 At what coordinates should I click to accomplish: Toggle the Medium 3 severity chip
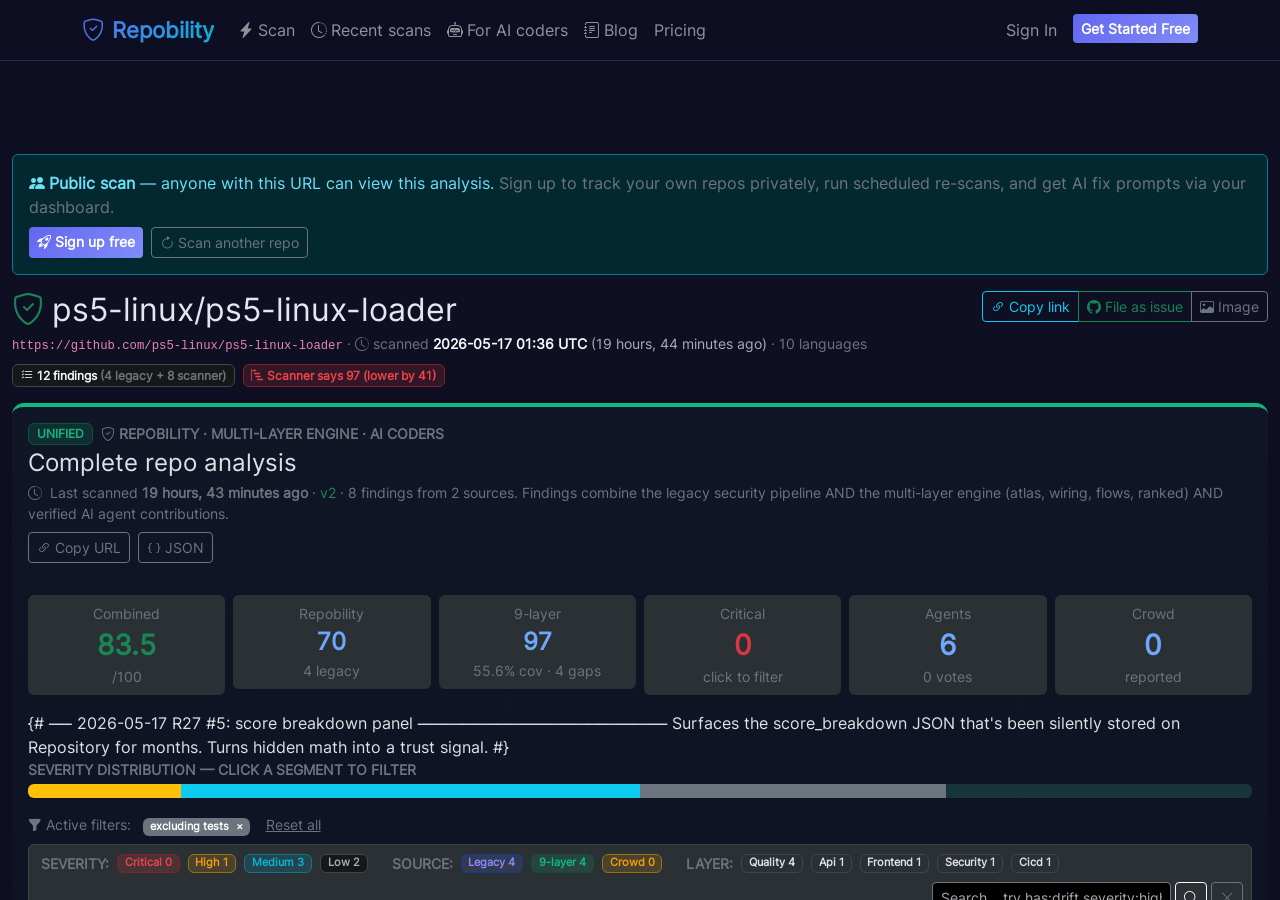click(278, 863)
